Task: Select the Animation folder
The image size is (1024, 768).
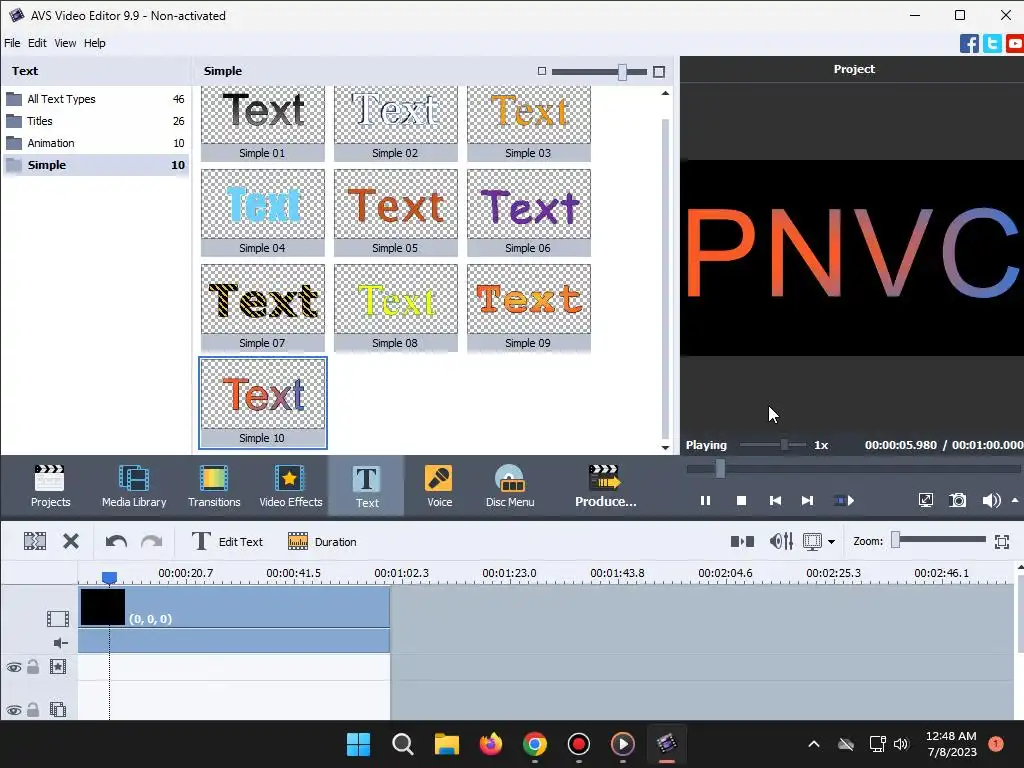Action: pyautogui.click(x=95, y=143)
